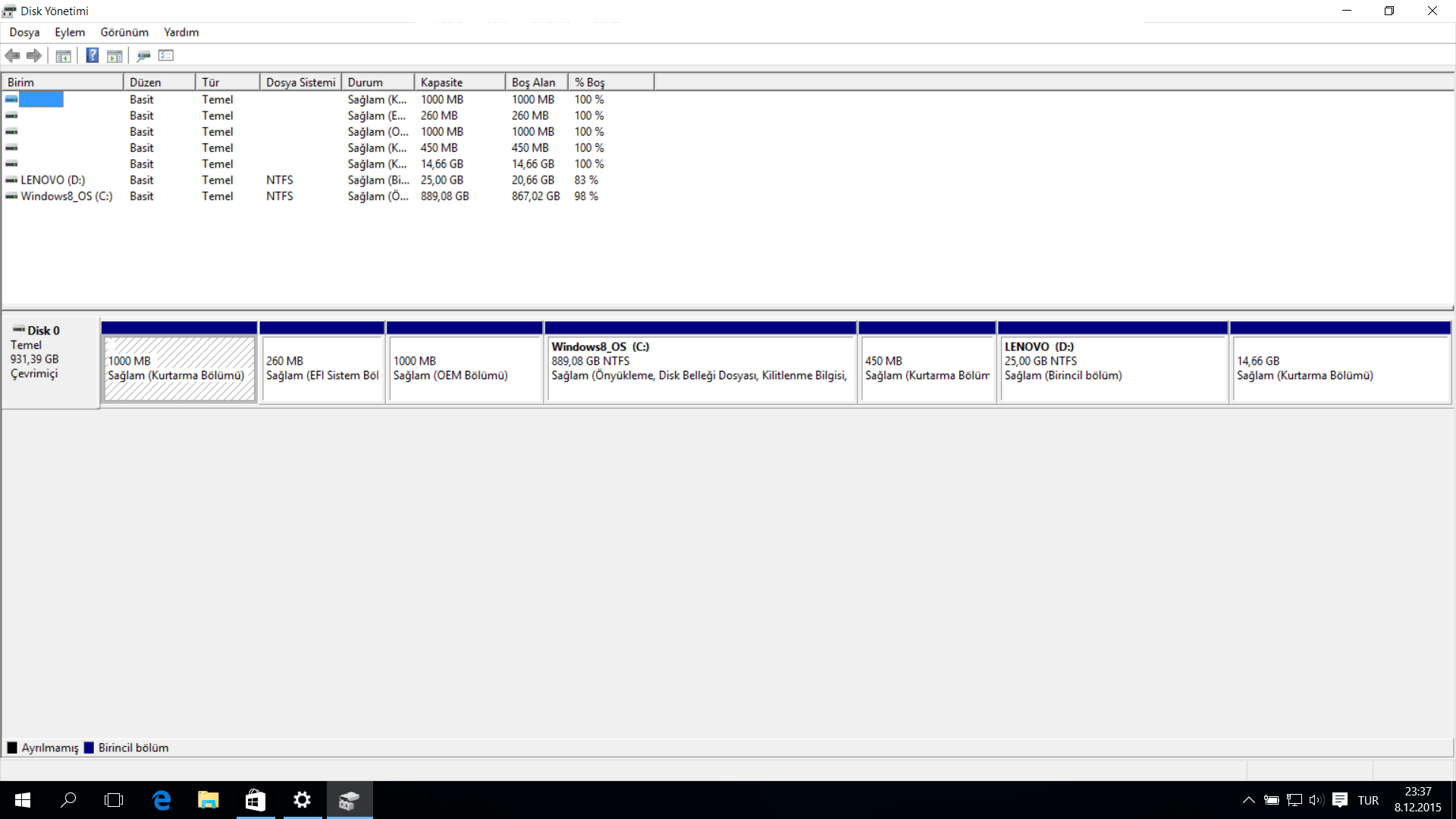Click the Birincil bölüm blue legend swatch
1456x819 pixels.
tap(89, 748)
